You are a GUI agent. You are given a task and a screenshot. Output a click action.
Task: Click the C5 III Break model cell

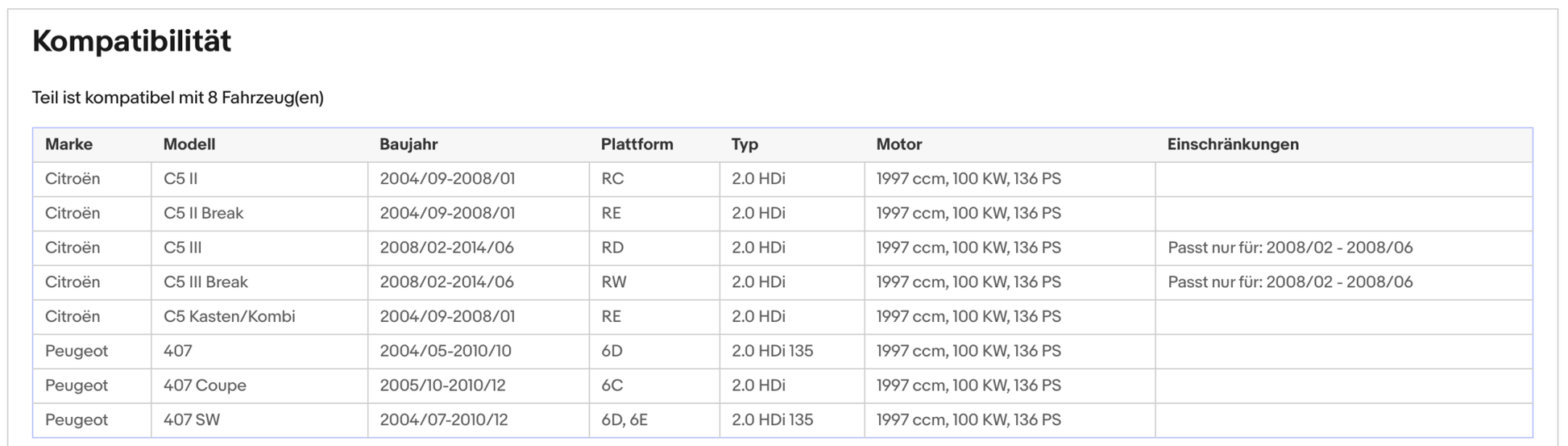tap(205, 282)
